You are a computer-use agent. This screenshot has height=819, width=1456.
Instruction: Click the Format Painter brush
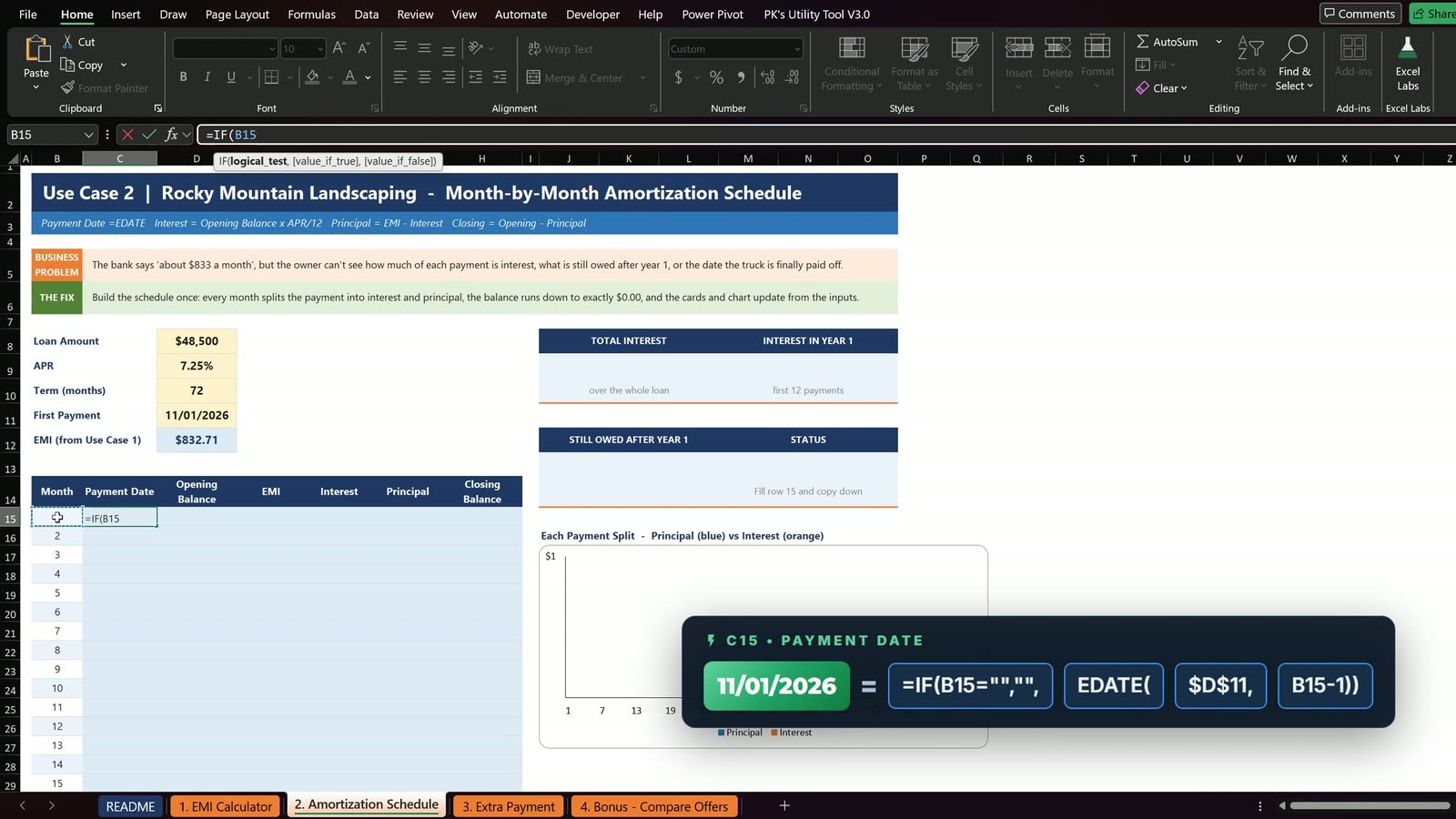[x=67, y=88]
